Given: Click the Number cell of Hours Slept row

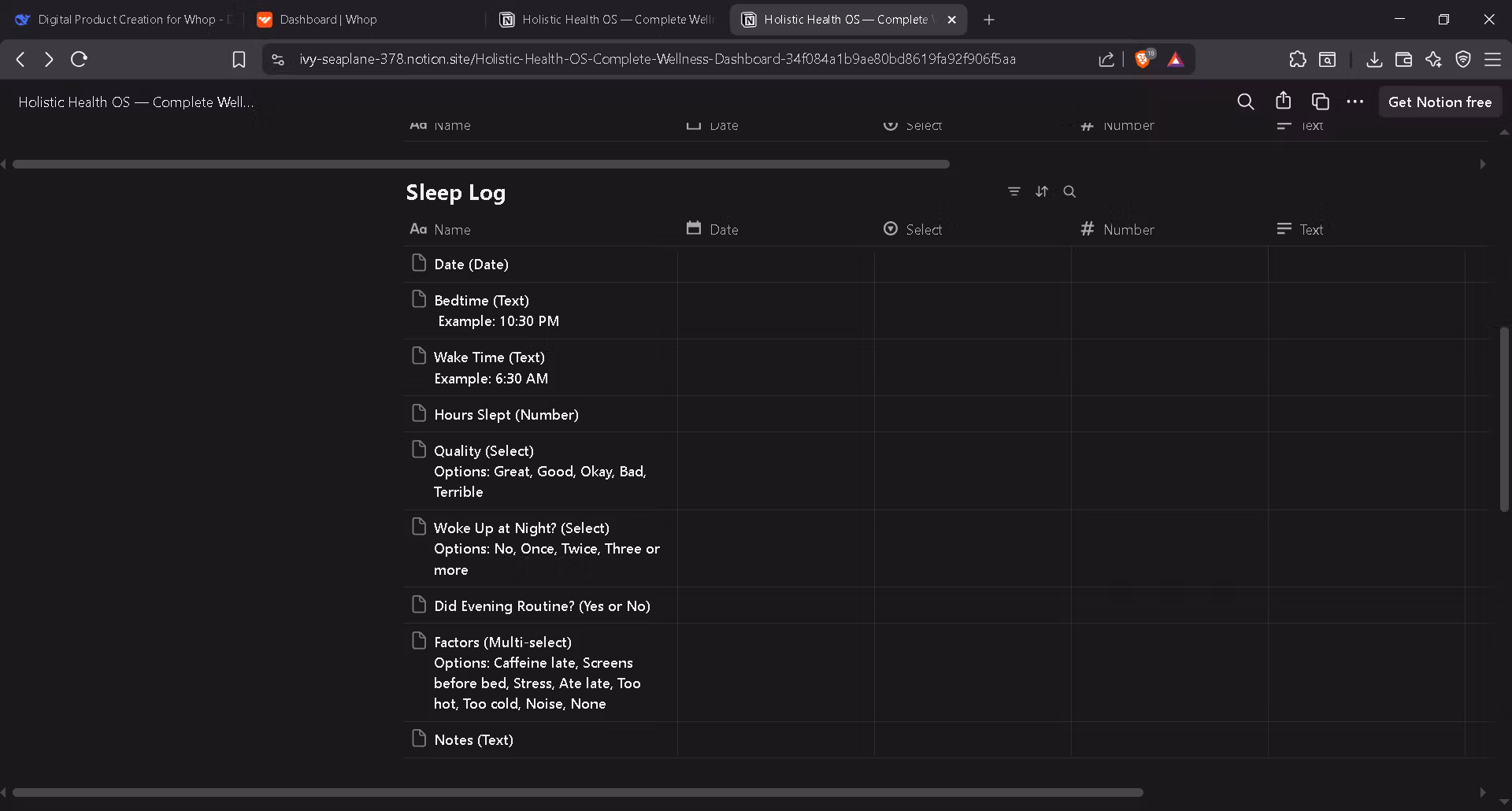Looking at the screenshot, I should [1169, 414].
